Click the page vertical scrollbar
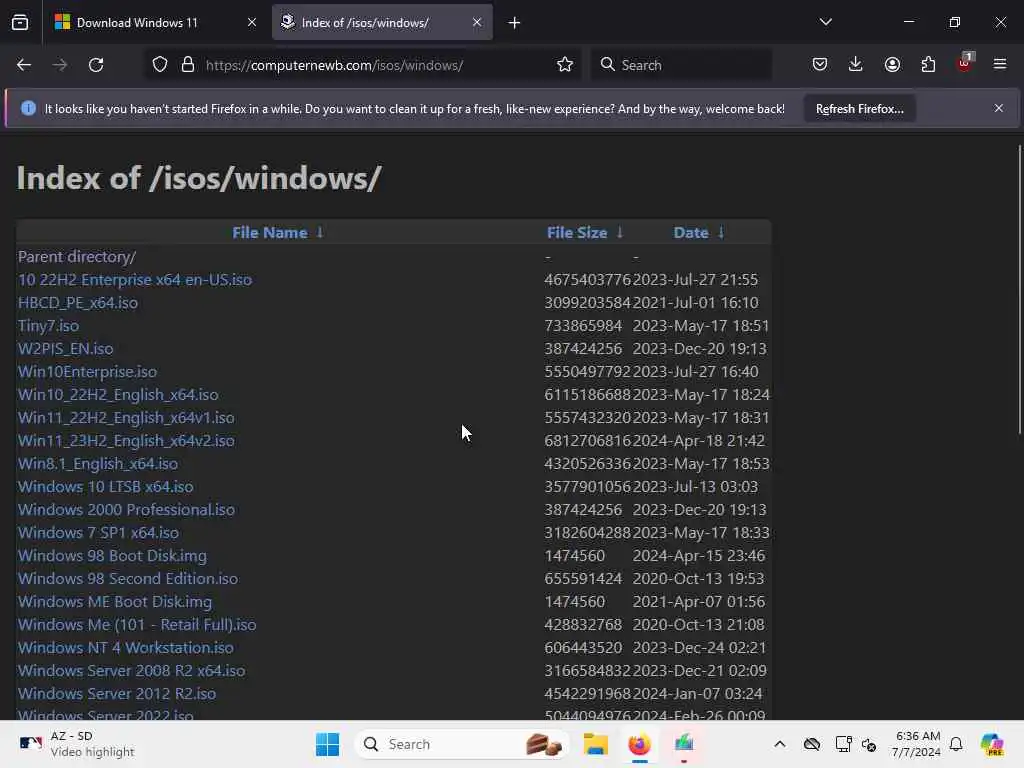1024x768 pixels. tap(1019, 289)
